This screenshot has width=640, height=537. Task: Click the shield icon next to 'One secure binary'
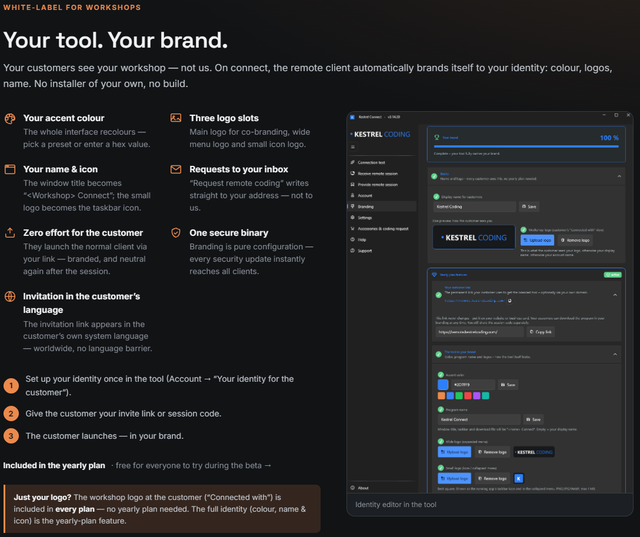coord(176,233)
